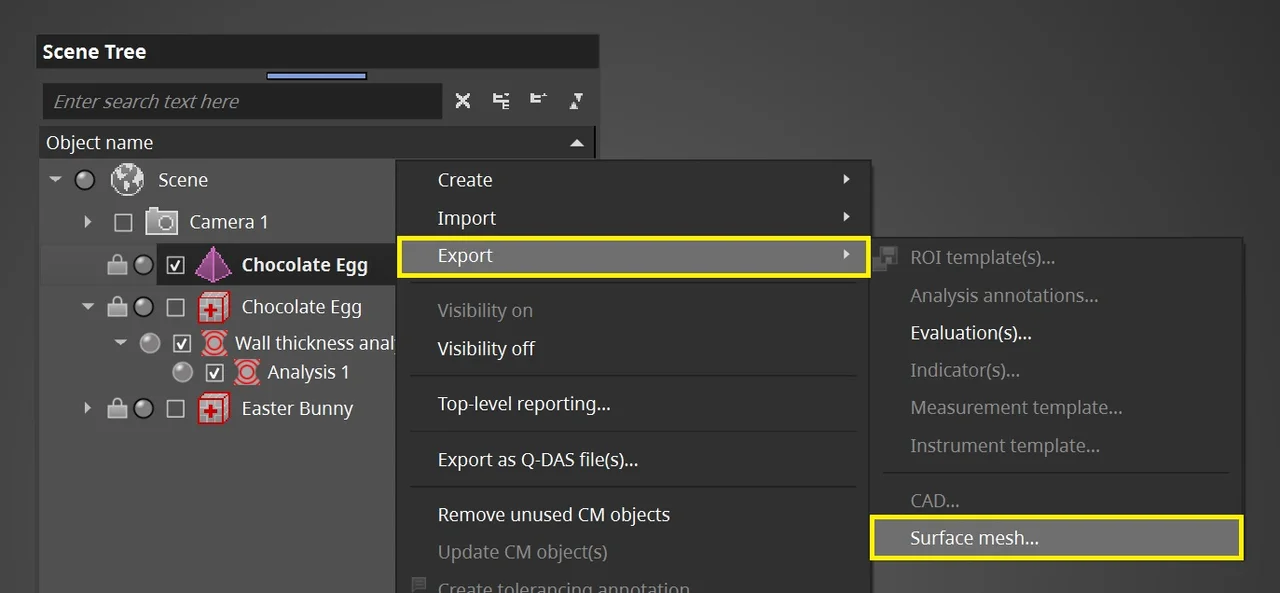Screen dimensions: 1280x593
Task: Click the expand-tree icon beside the search field
Action: click(501, 101)
